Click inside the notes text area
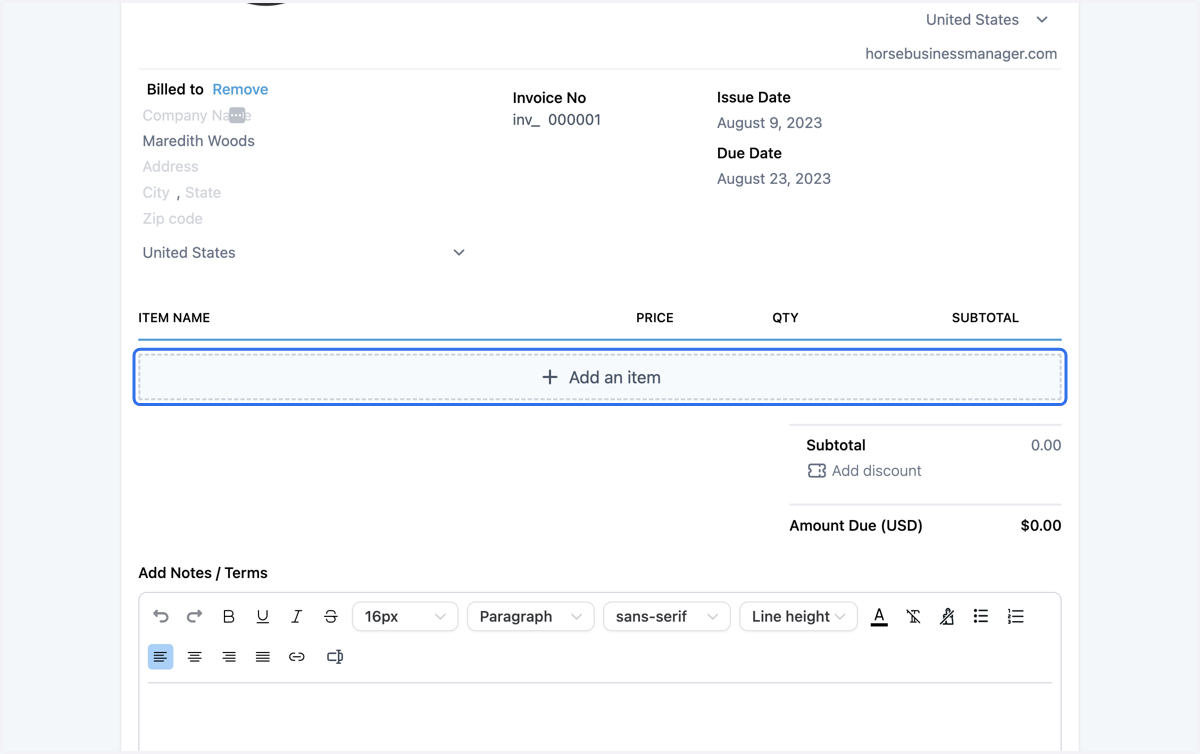Viewport: 1200px width, 754px height. click(x=600, y=718)
